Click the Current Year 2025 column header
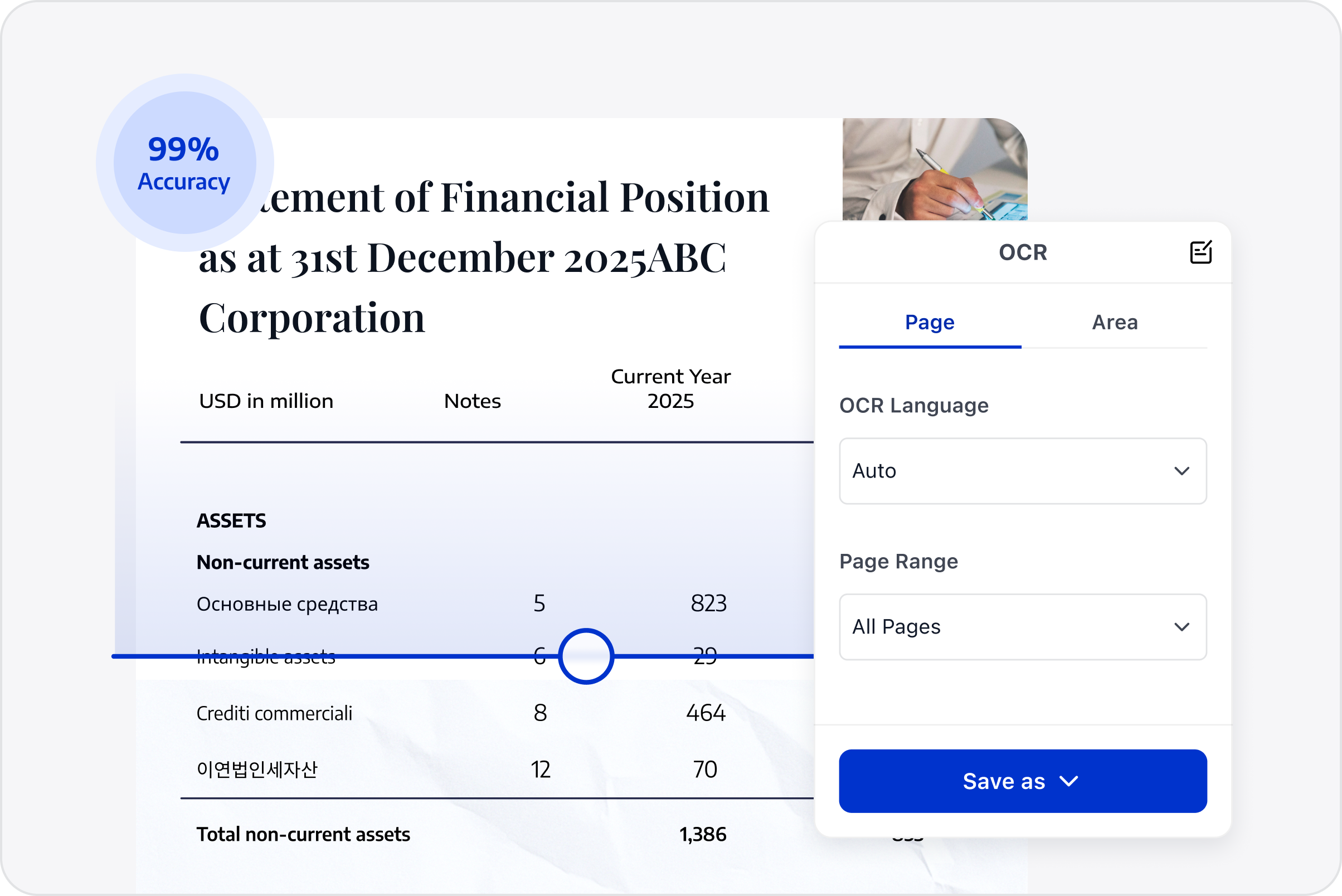 tap(670, 388)
